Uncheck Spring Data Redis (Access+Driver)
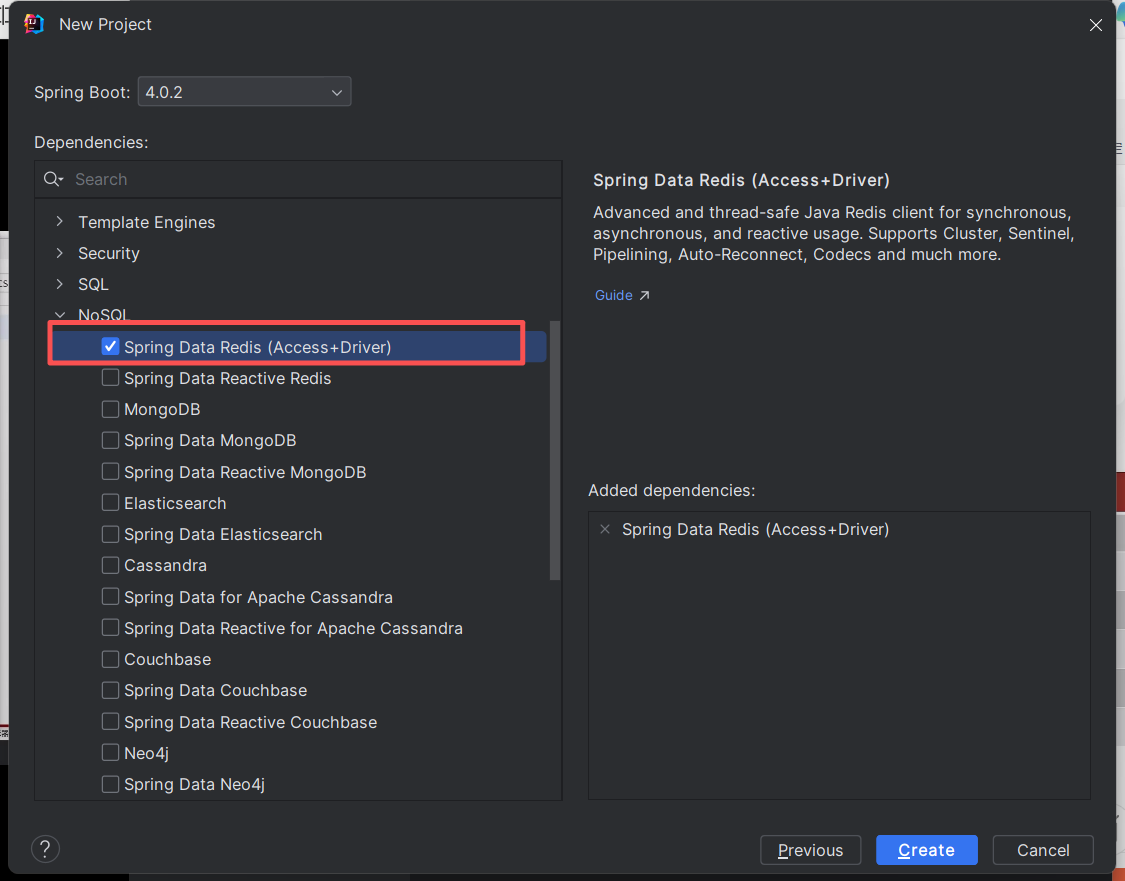Screen dimensions: 1125x881 [x=110, y=347]
